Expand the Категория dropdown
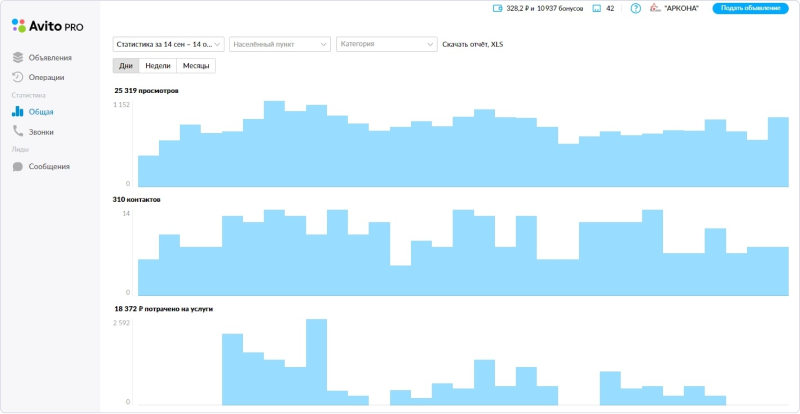This screenshot has width=800, height=414. click(386, 44)
